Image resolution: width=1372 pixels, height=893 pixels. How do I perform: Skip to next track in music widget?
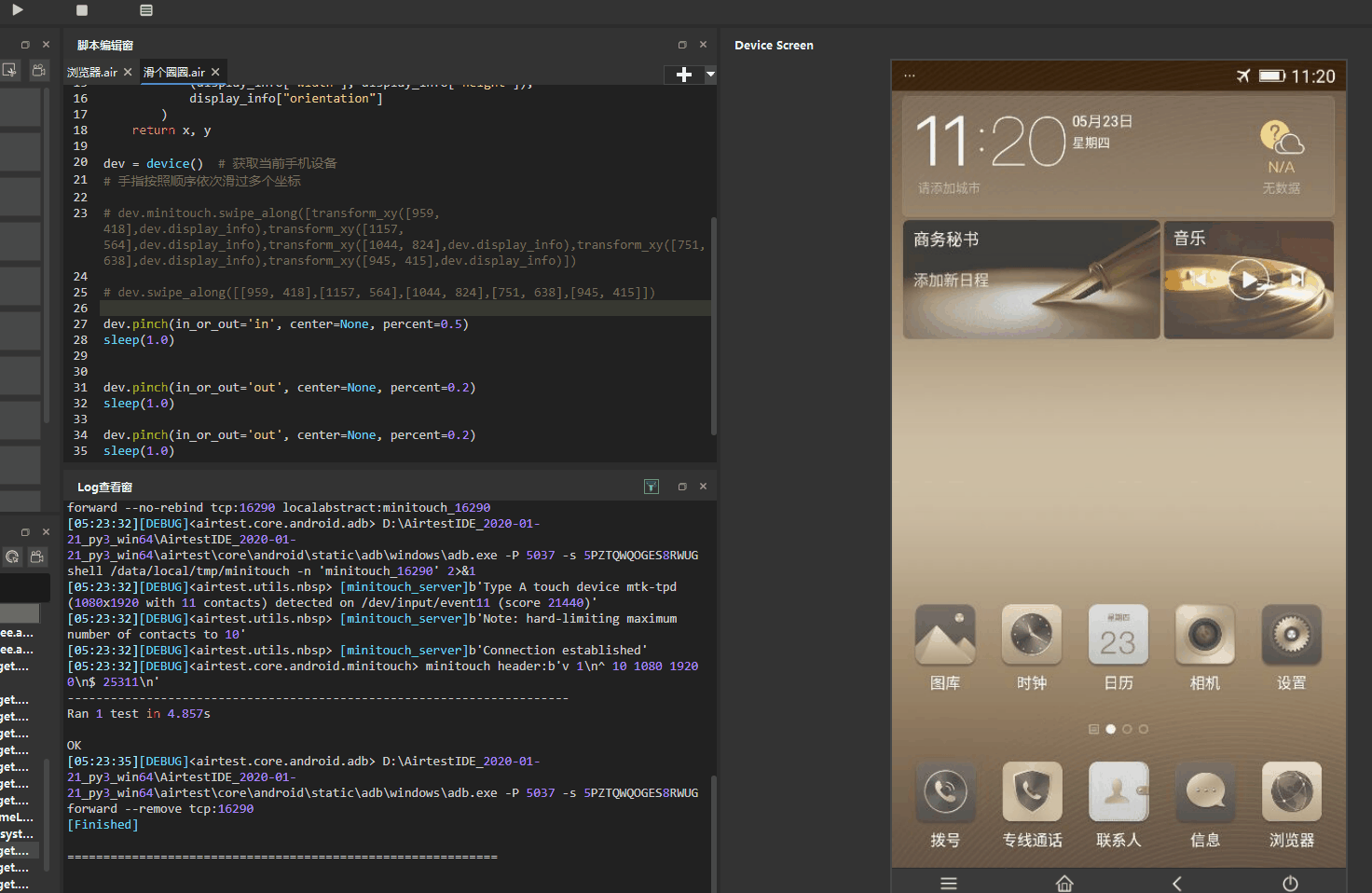click(1297, 279)
